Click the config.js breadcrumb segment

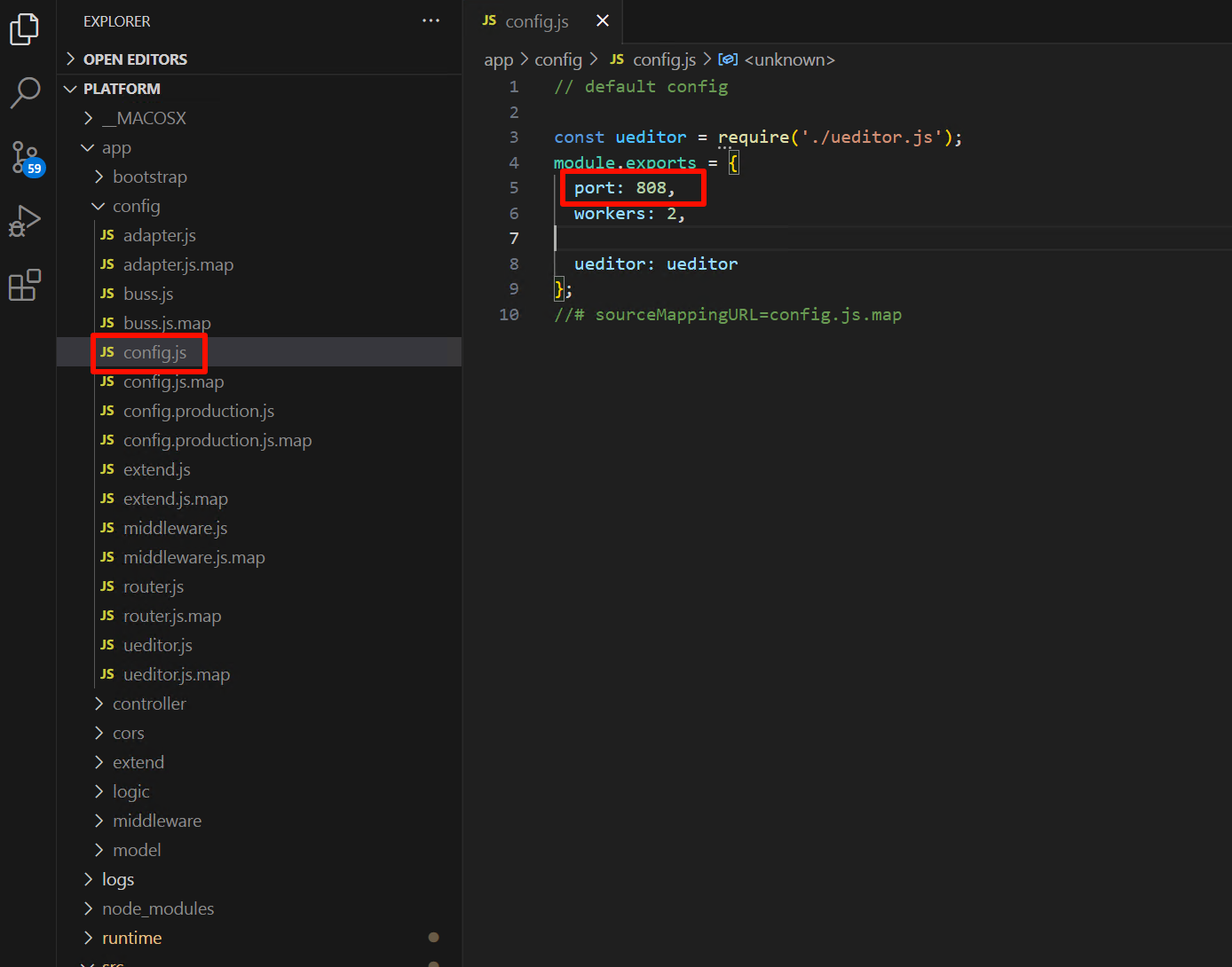(653, 59)
